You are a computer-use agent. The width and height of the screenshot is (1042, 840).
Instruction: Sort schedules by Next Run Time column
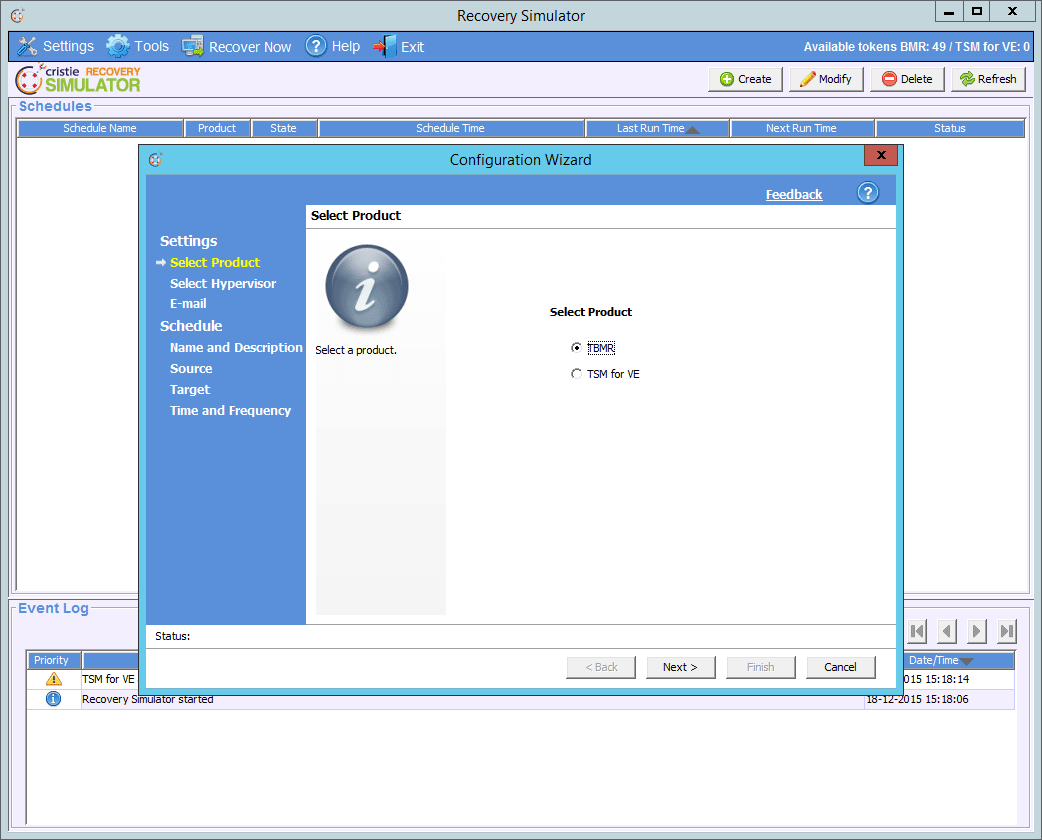tap(801, 128)
